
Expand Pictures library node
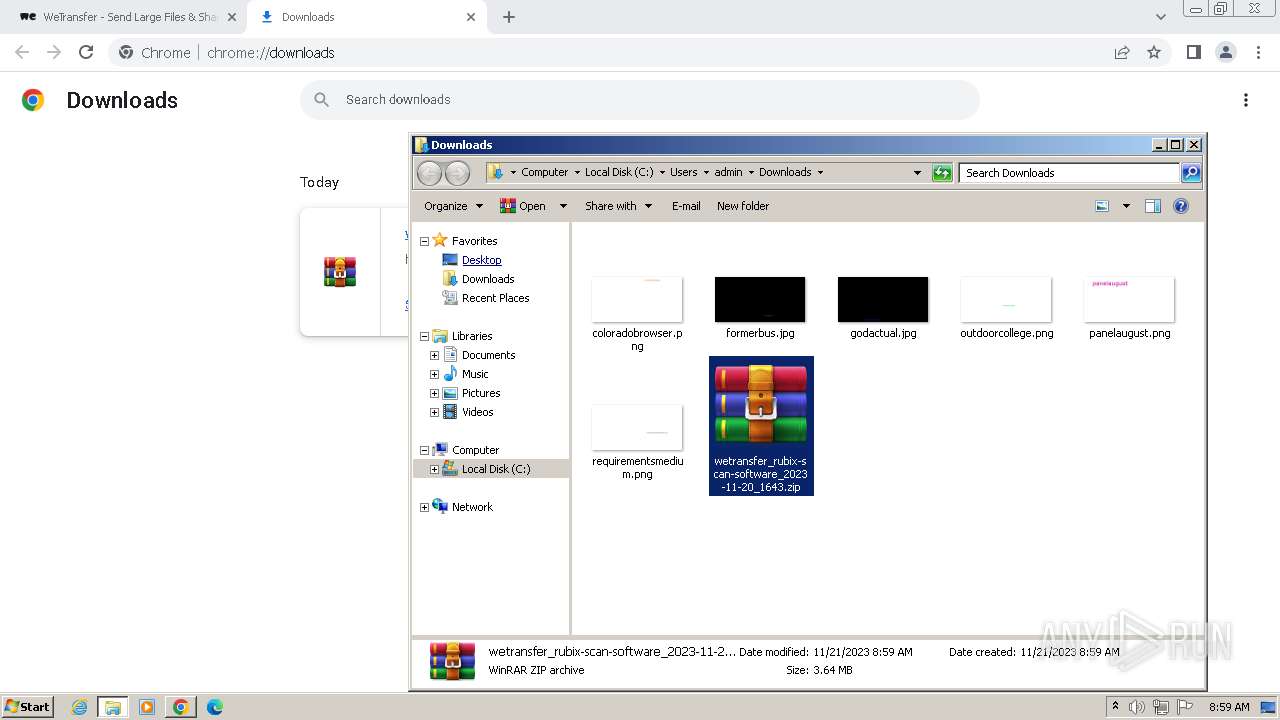click(434, 393)
